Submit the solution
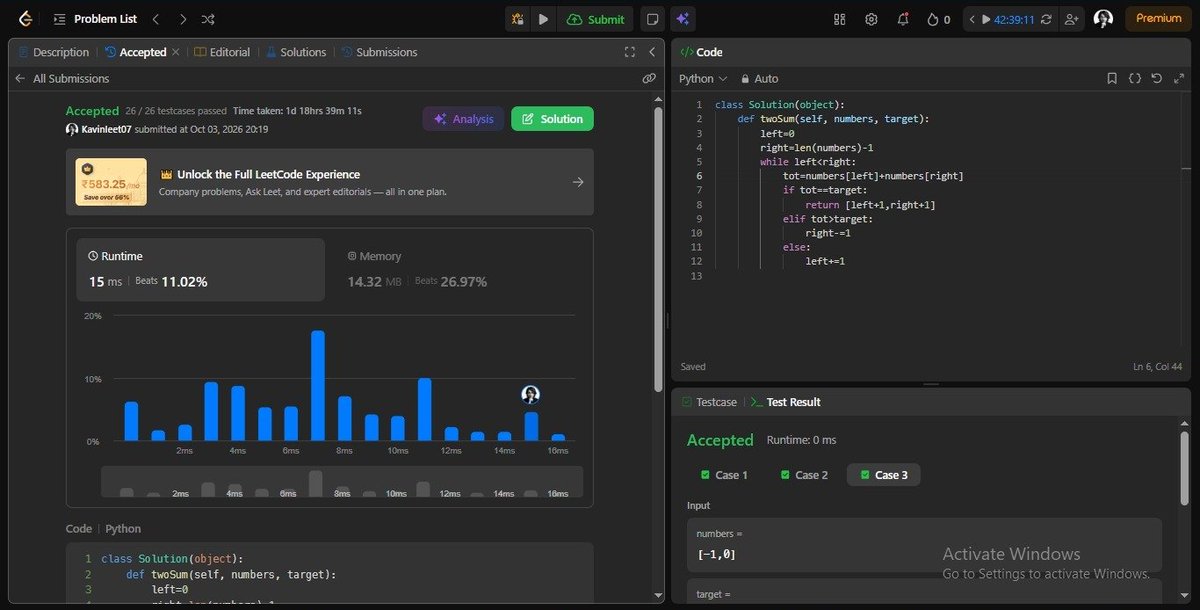This screenshot has width=1200, height=610. click(x=595, y=18)
